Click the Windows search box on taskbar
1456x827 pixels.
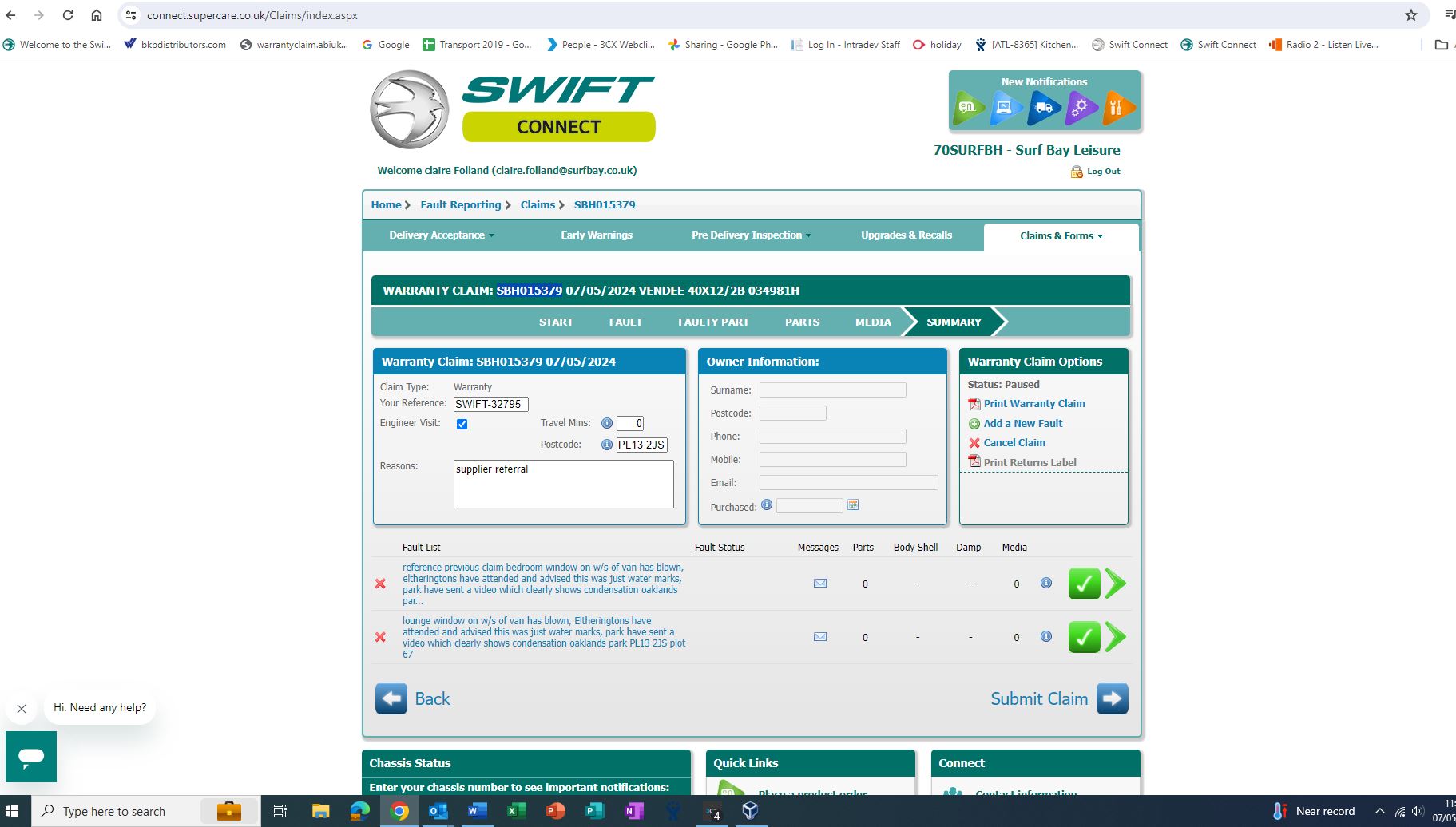(x=146, y=811)
